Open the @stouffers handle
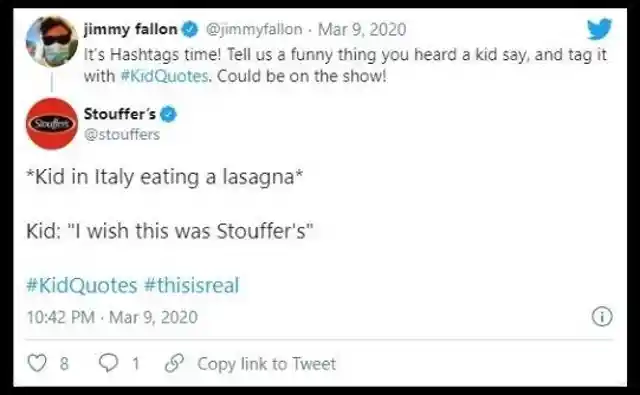 click(x=122, y=134)
